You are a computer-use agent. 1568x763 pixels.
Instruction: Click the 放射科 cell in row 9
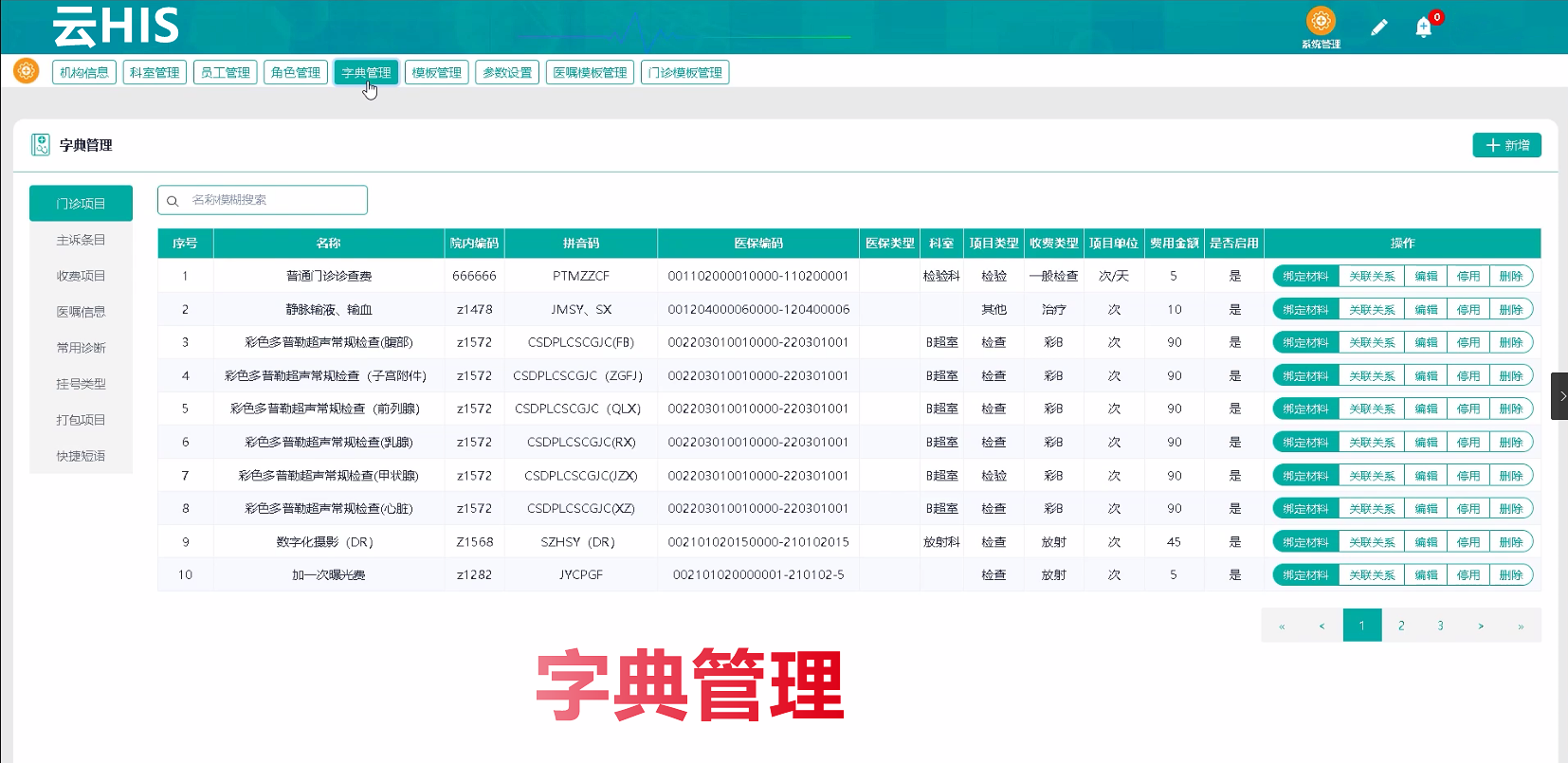click(941, 542)
